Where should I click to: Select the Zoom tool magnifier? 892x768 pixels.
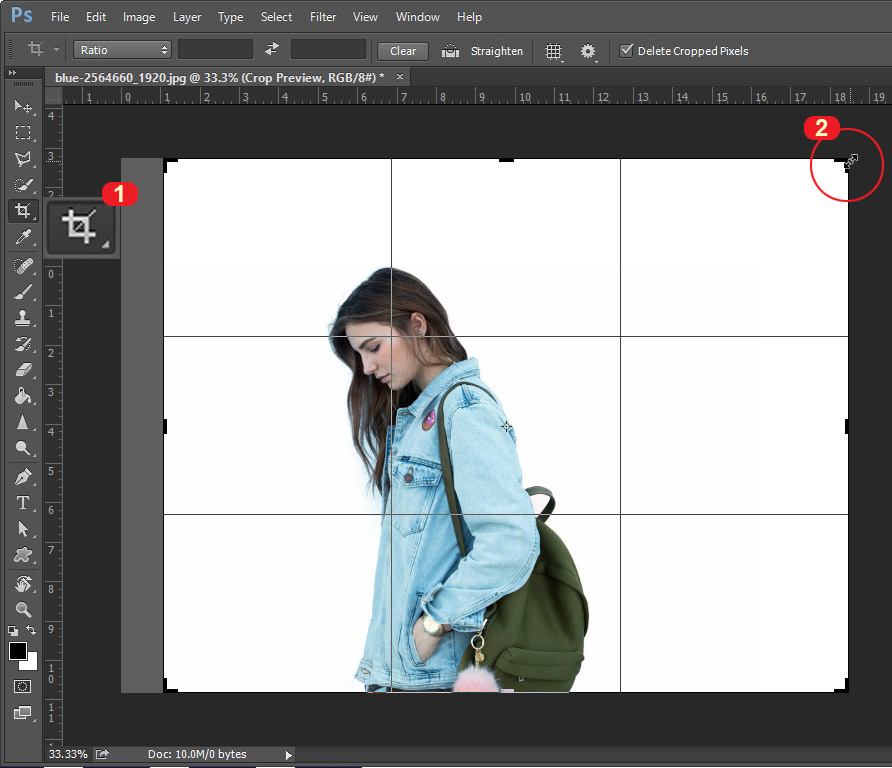(23, 609)
